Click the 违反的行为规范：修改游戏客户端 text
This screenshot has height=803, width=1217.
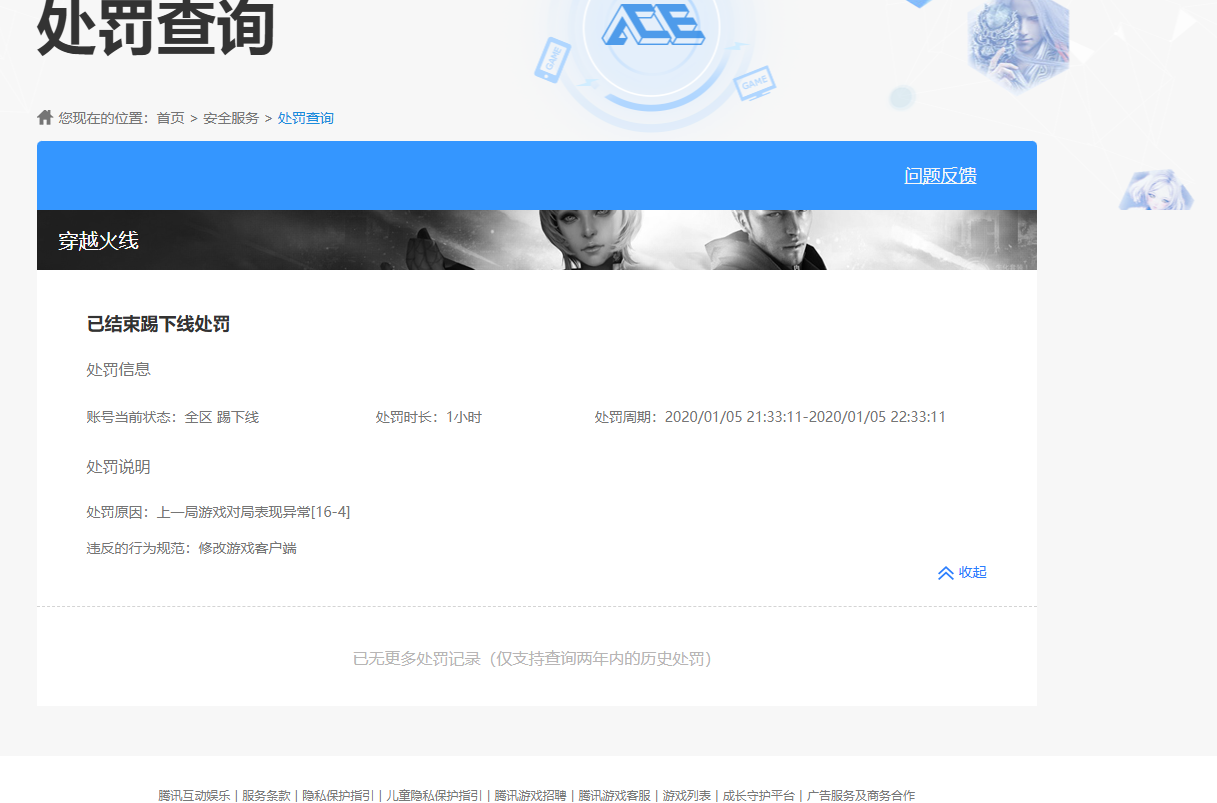[x=192, y=548]
